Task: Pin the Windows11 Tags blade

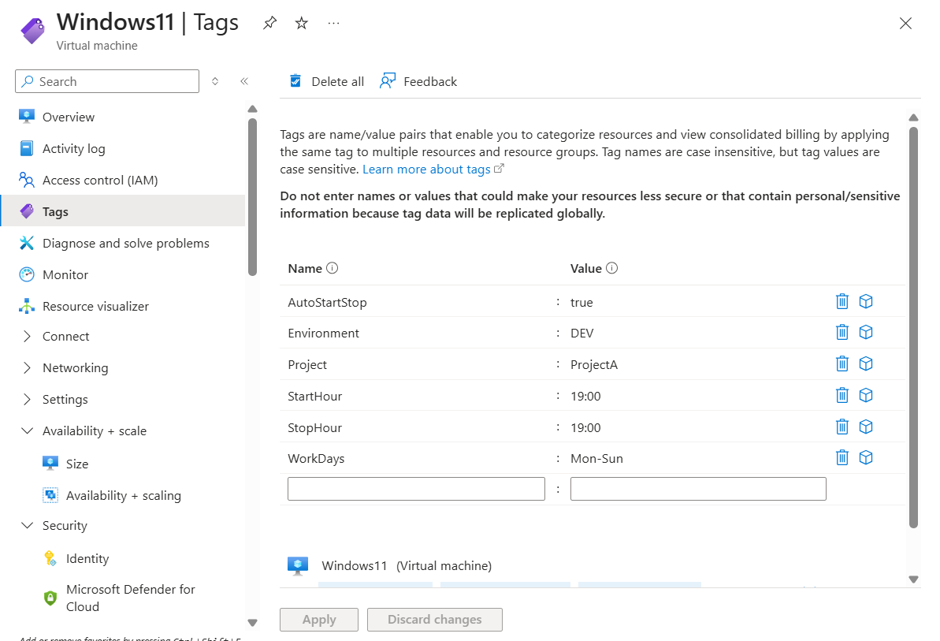Action: point(270,23)
